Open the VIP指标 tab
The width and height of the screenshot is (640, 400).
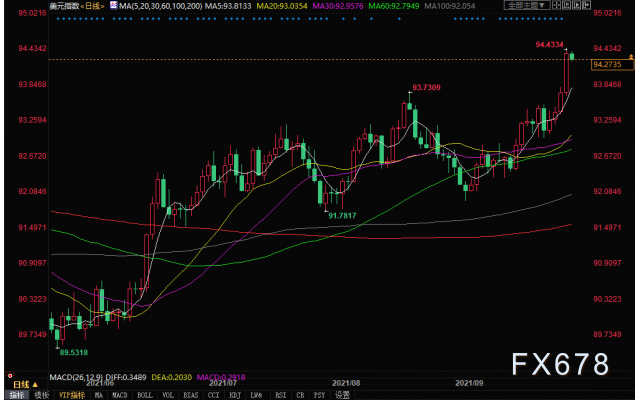(72, 395)
